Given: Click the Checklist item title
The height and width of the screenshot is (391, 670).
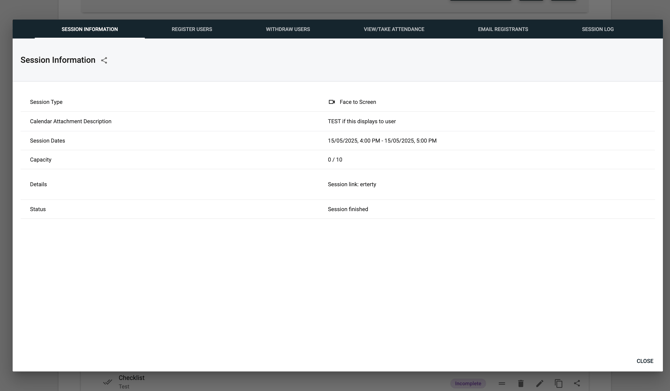Looking at the screenshot, I should click(132, 378).
